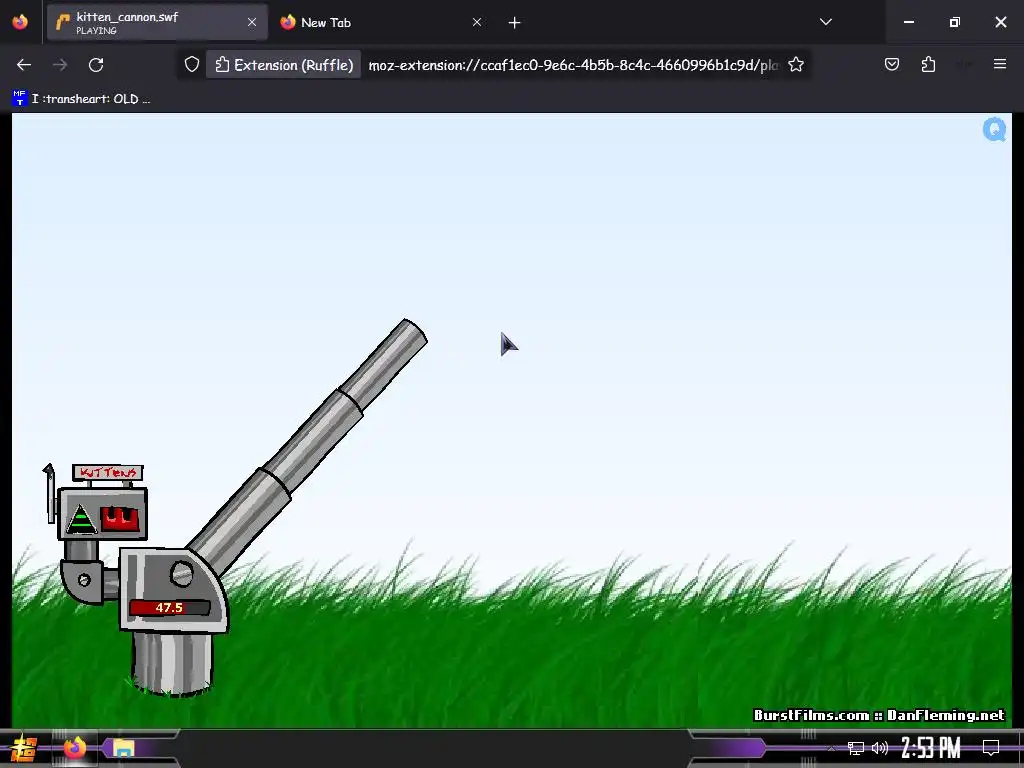This screenshot has width=1024, height=768.
Task: Open the list all tabs dropdown
Action: point(825,22)
